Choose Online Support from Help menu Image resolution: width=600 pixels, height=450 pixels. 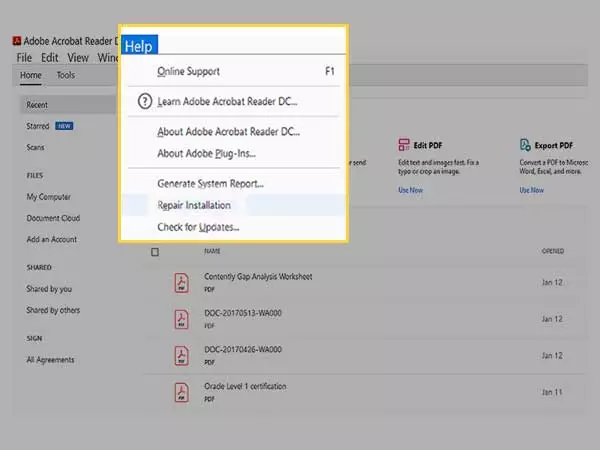233,71
